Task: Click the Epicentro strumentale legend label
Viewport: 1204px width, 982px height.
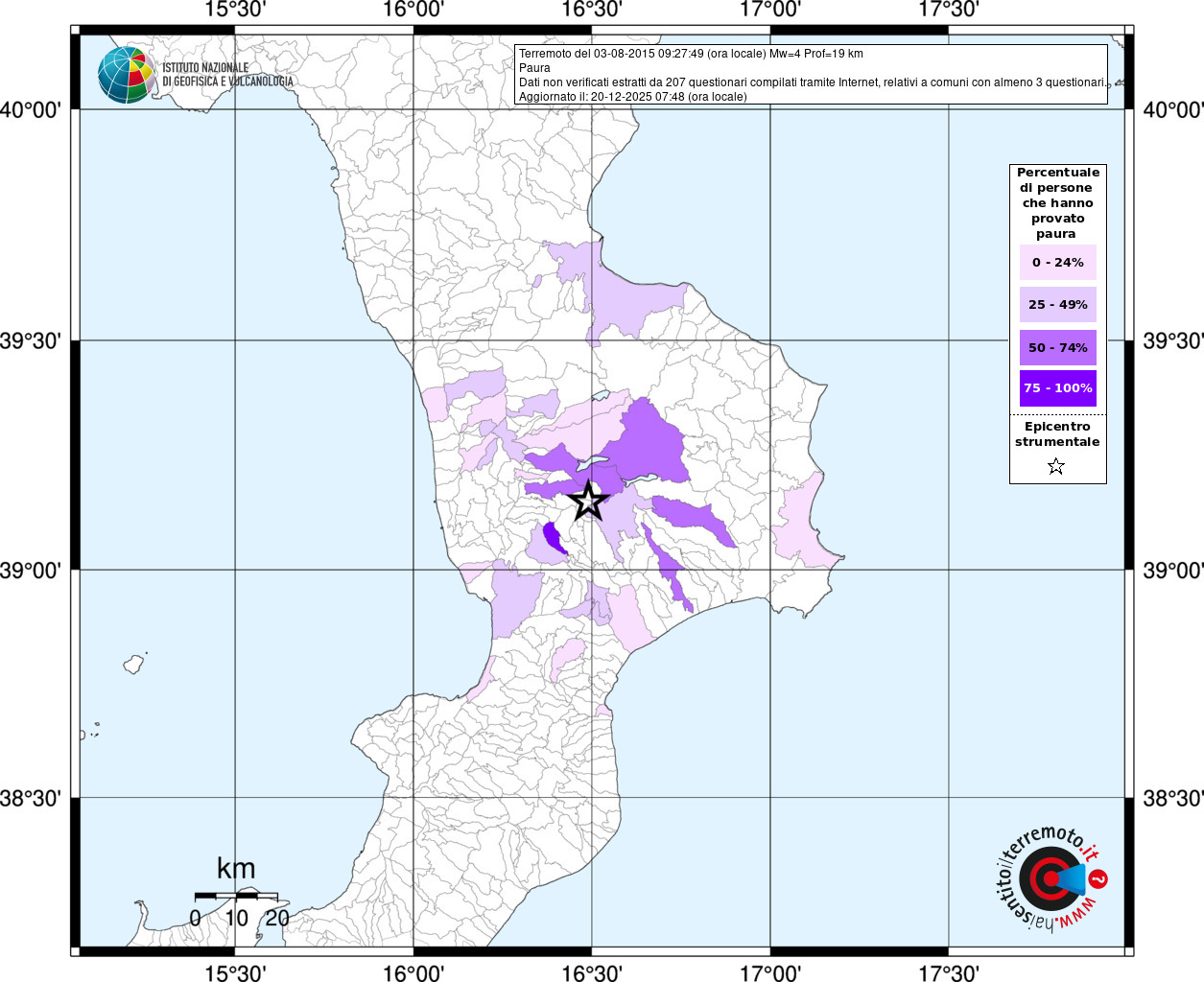Action: (1057, 434)
